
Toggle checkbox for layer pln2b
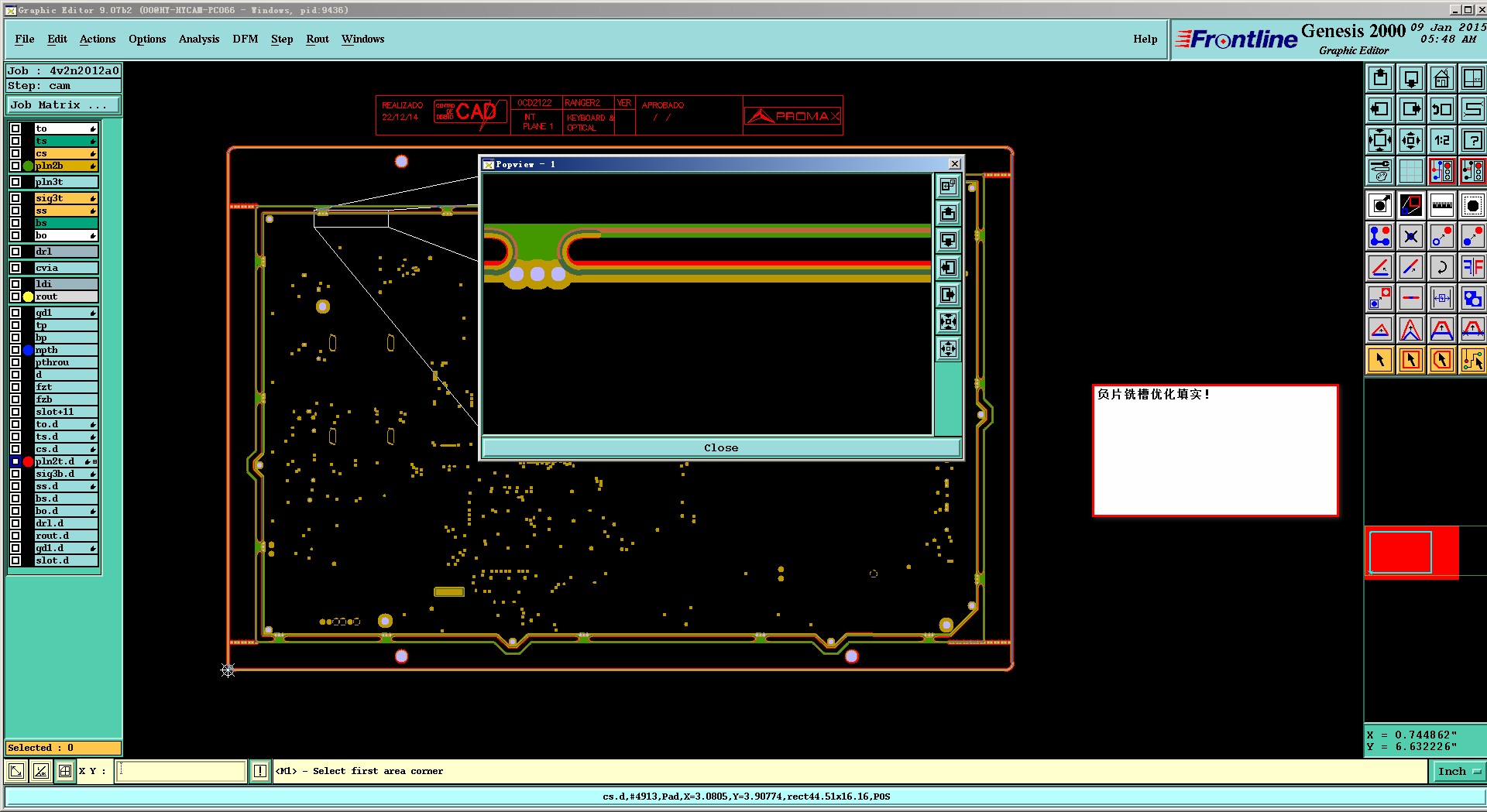coord(15,166)
